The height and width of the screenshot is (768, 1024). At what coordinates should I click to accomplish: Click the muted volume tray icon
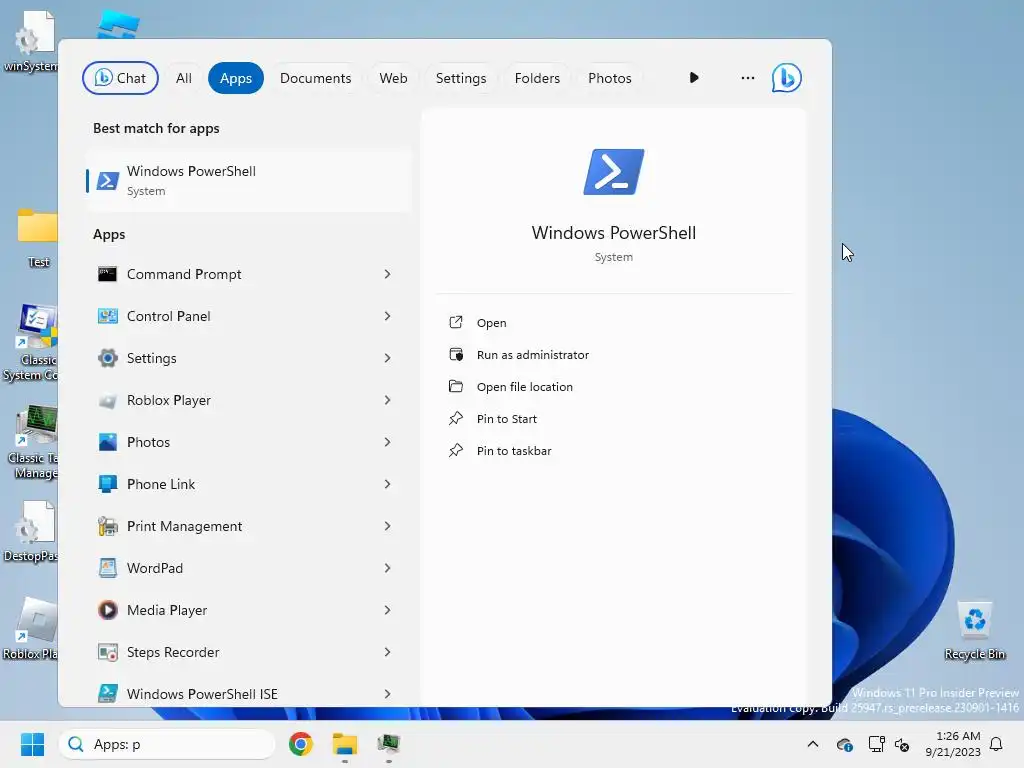click(x=902, y=744)
